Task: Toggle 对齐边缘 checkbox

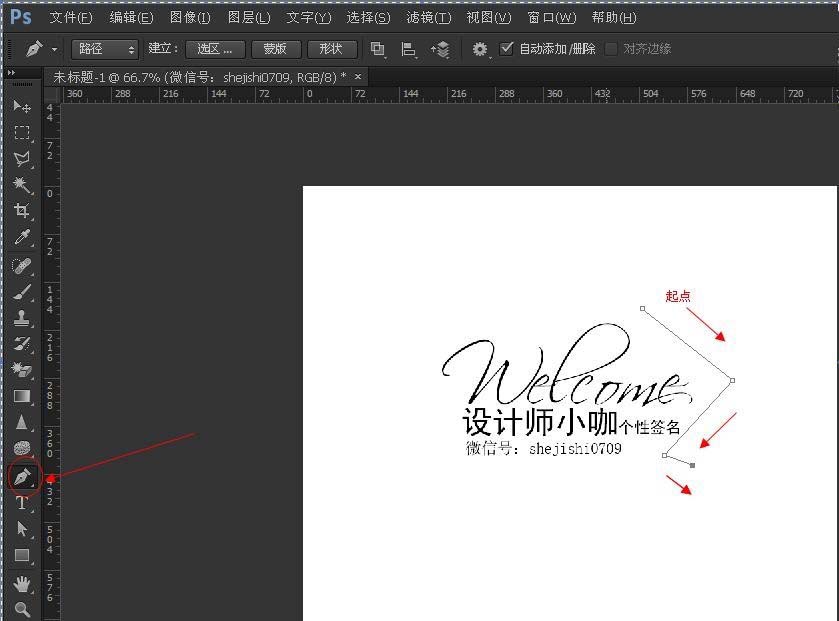Action: click(611, 49)
